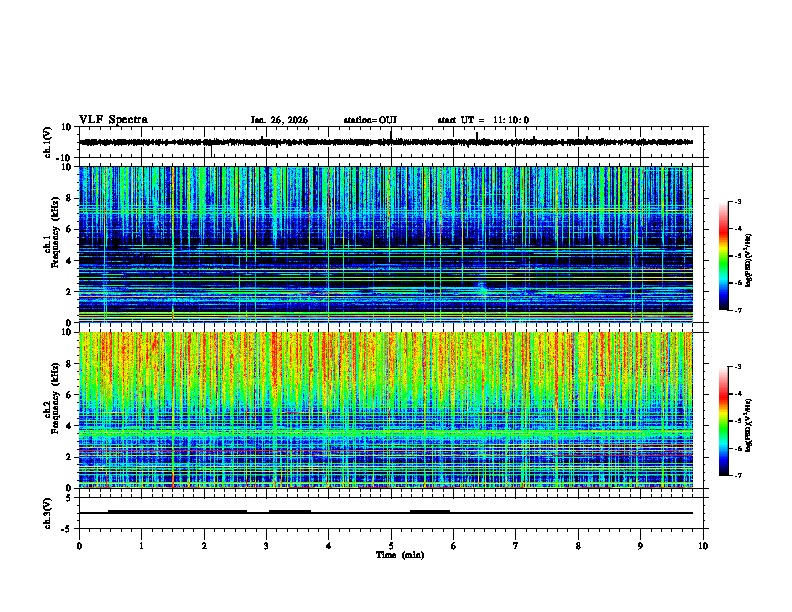Click the ch.2 spectrogram color scale bar

[x=723, y=421]
